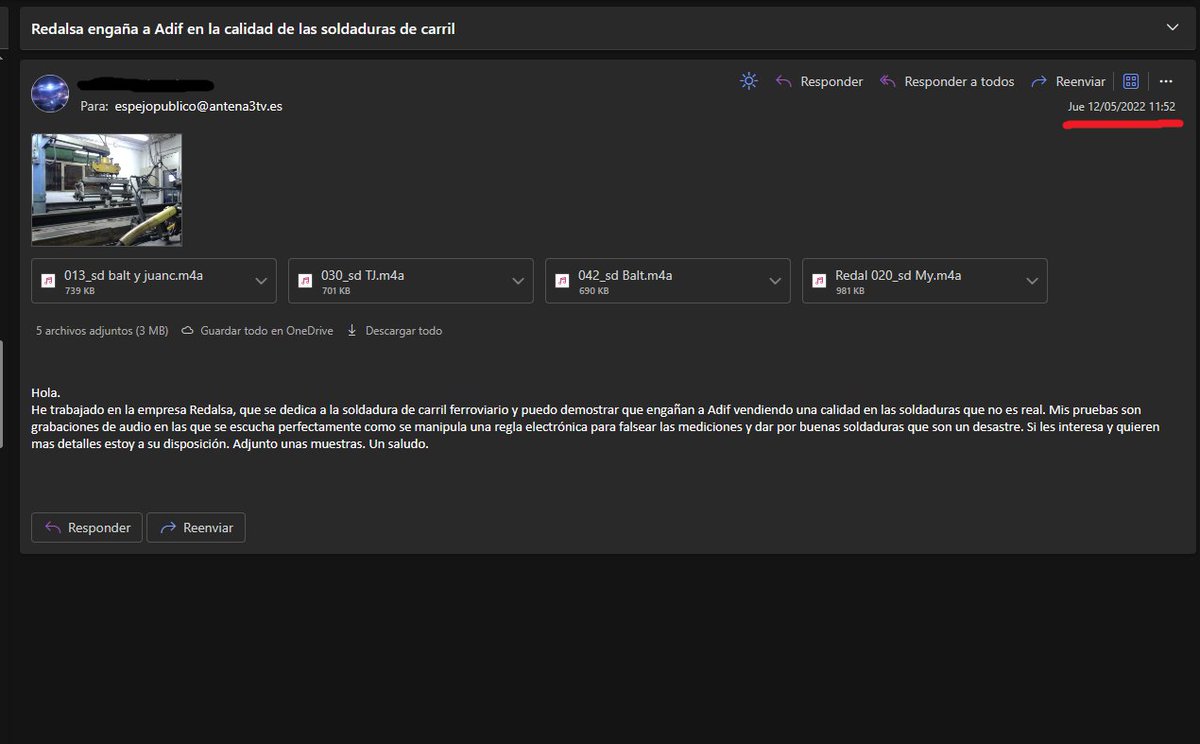This screenshot has height=744, width=1200.
Task: Click the audio file icon of 030_sd TJ attachment
Action: (x=305, y=281)
